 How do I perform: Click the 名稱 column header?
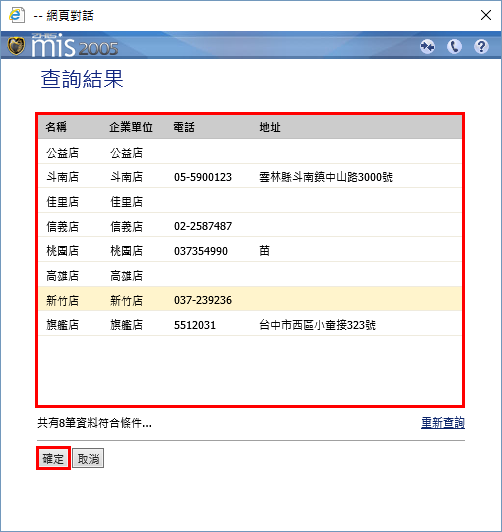point(56,127)
